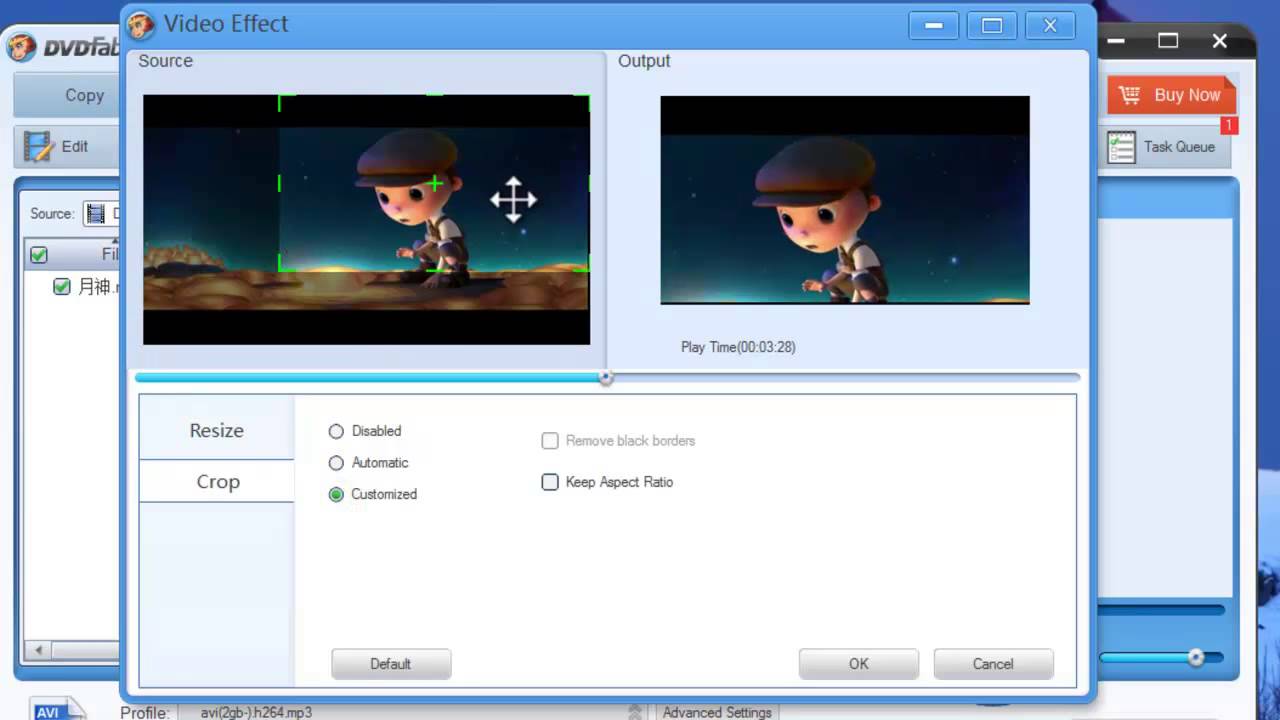Open the Task Queue list icon
The image size is (1280, 720).
[1122, 147]
